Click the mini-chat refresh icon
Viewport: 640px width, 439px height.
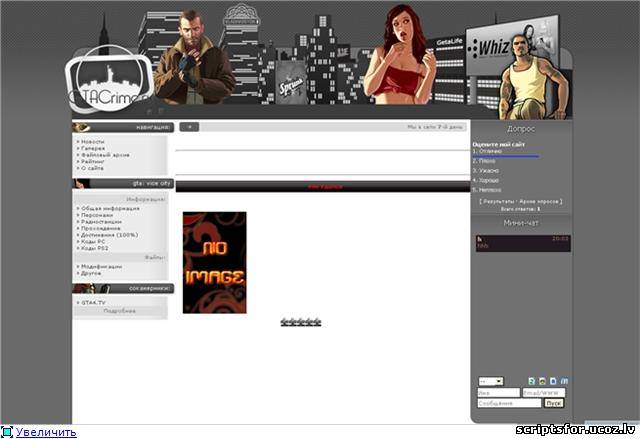531,381
